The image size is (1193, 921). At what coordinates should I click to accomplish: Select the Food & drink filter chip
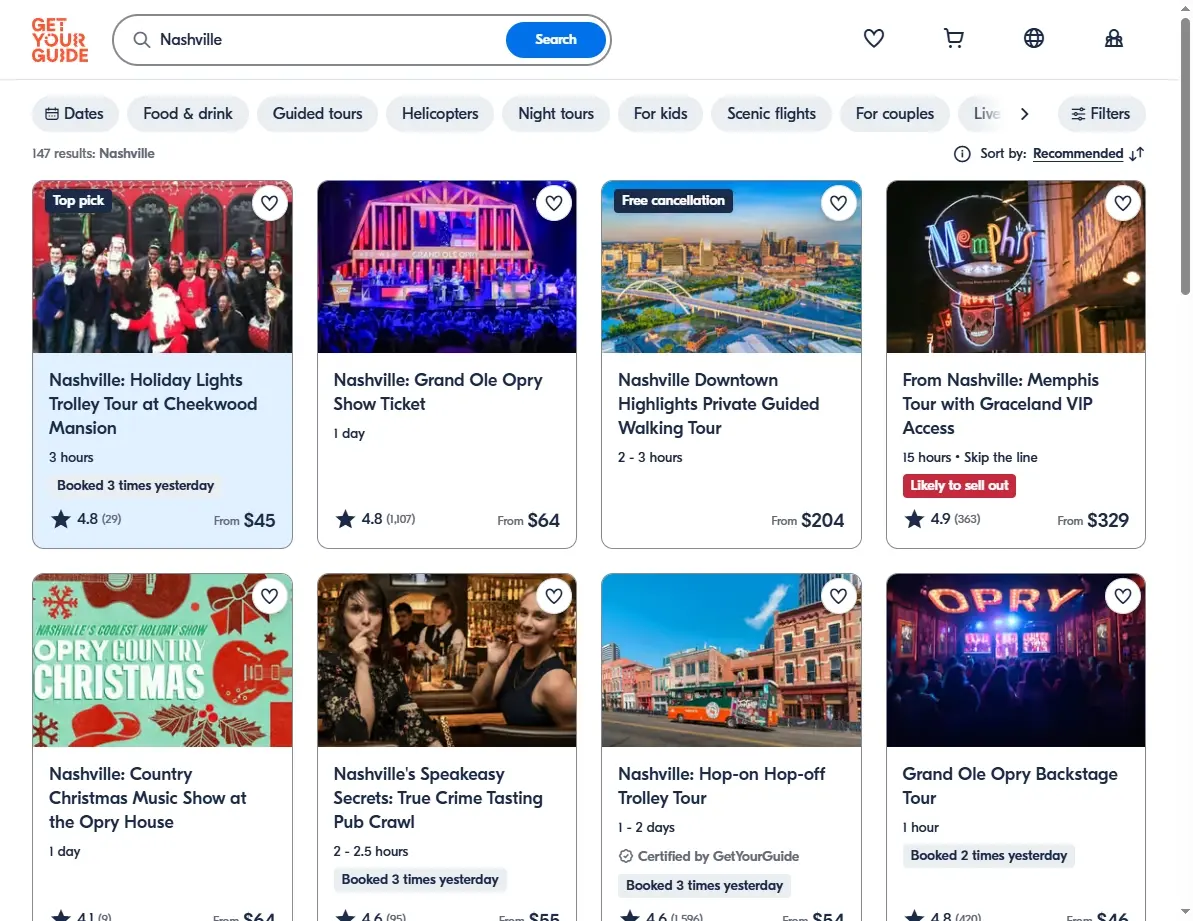point(188,114)
